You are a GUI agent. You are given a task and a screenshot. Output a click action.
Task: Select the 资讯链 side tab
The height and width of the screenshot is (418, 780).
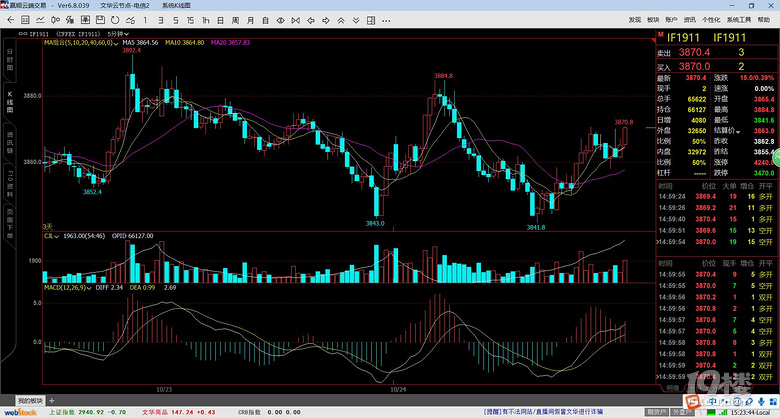(x=9, y=142)
